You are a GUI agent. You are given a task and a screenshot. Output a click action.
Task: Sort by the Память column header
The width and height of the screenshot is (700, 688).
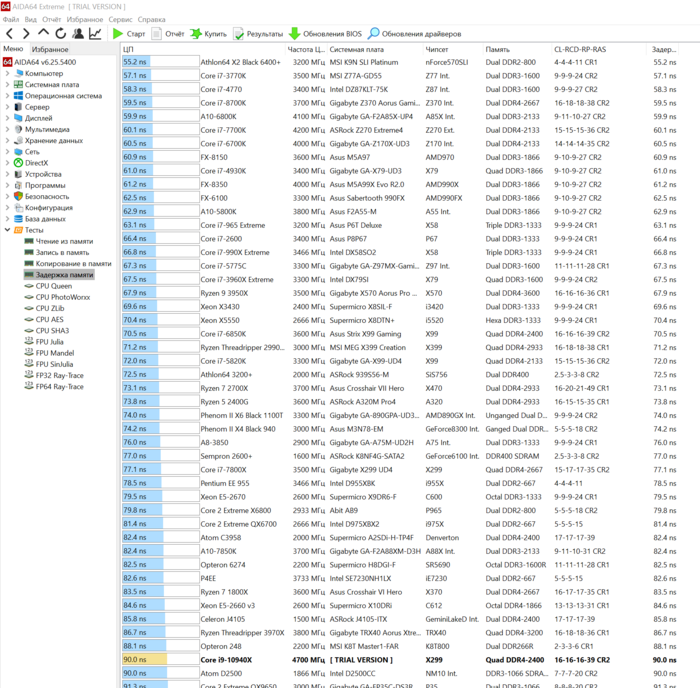[x=517, y=49]
